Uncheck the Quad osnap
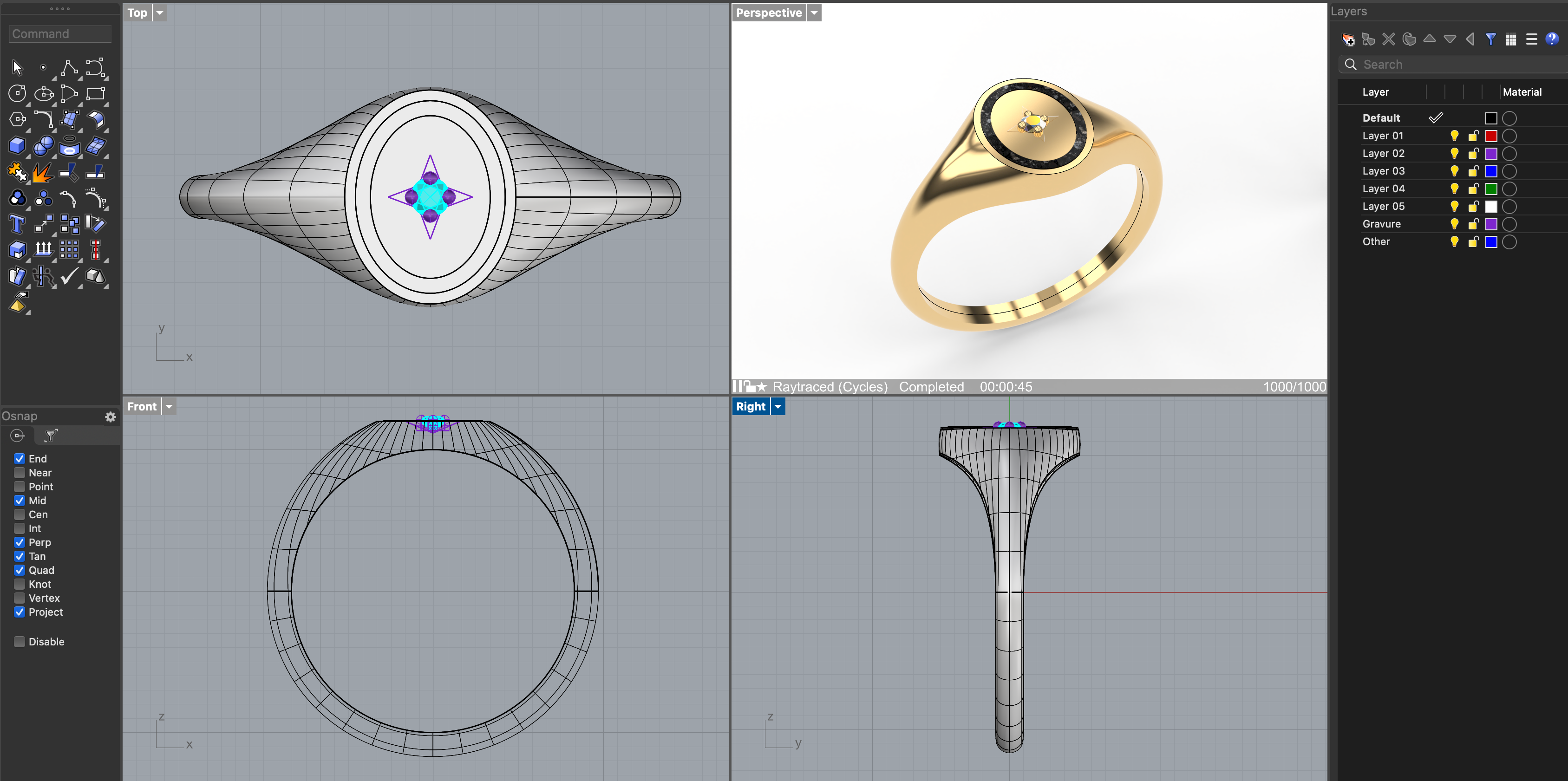Screen dimensions: 1568x781 pyautogui.click(x=20, y=570)
